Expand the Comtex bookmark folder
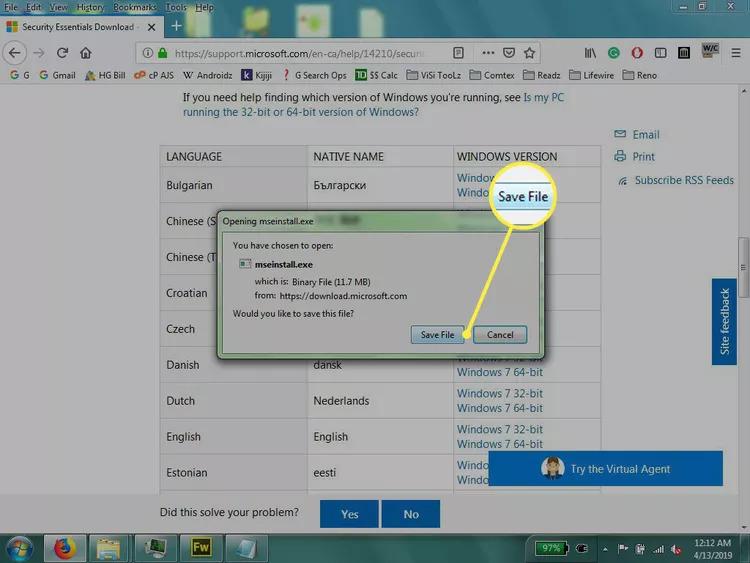Screen dimensions: 750x563 pos(492,75)
